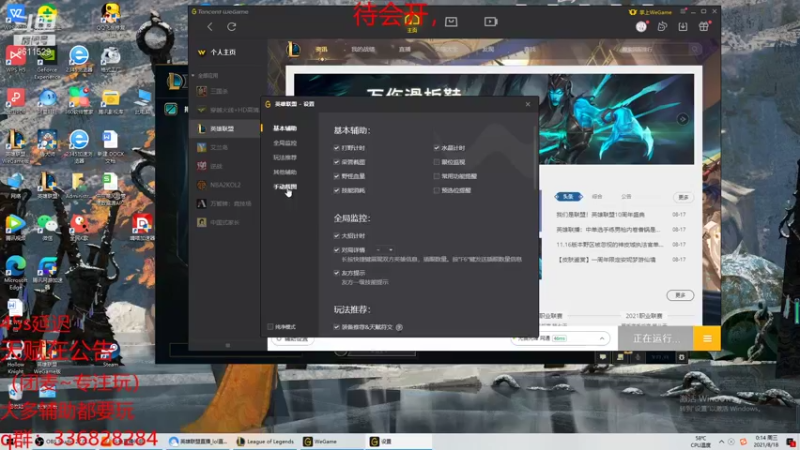Select 公告 news filter
This screenshot has width=800, height=450.
pos(626,196)
